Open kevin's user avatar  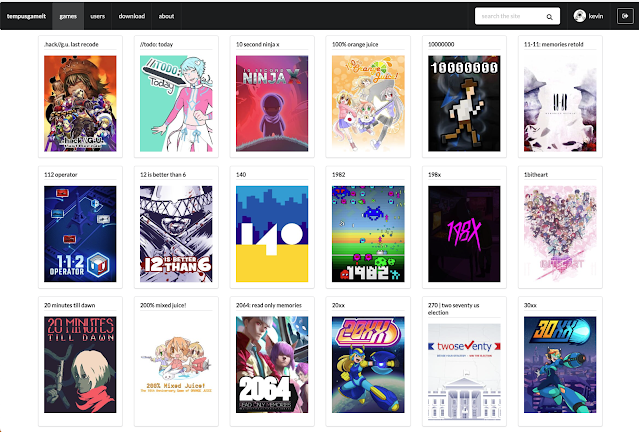tap(580, 16)
